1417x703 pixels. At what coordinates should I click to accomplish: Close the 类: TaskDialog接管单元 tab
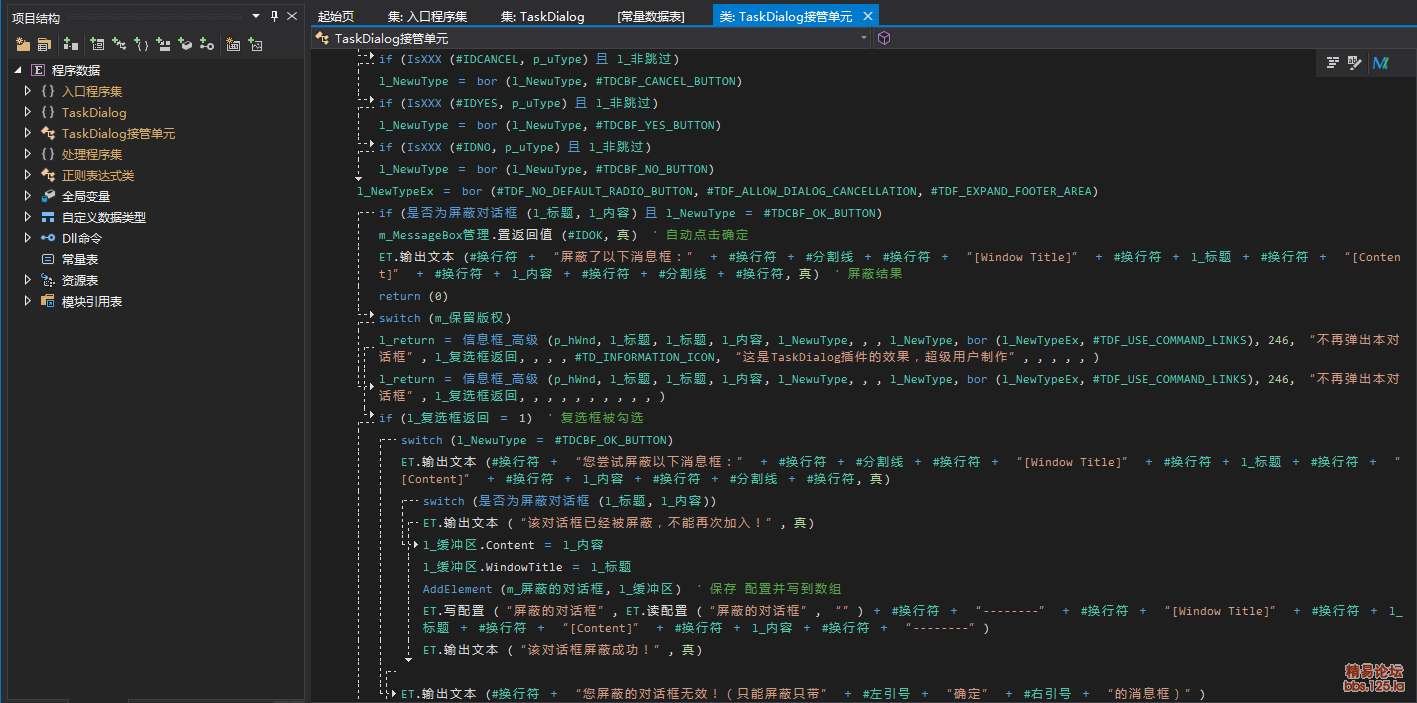(867, 16)
